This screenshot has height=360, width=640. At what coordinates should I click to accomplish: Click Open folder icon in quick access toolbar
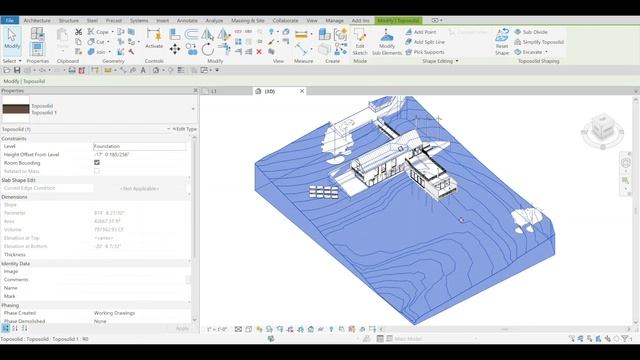[x=7, y=70]
